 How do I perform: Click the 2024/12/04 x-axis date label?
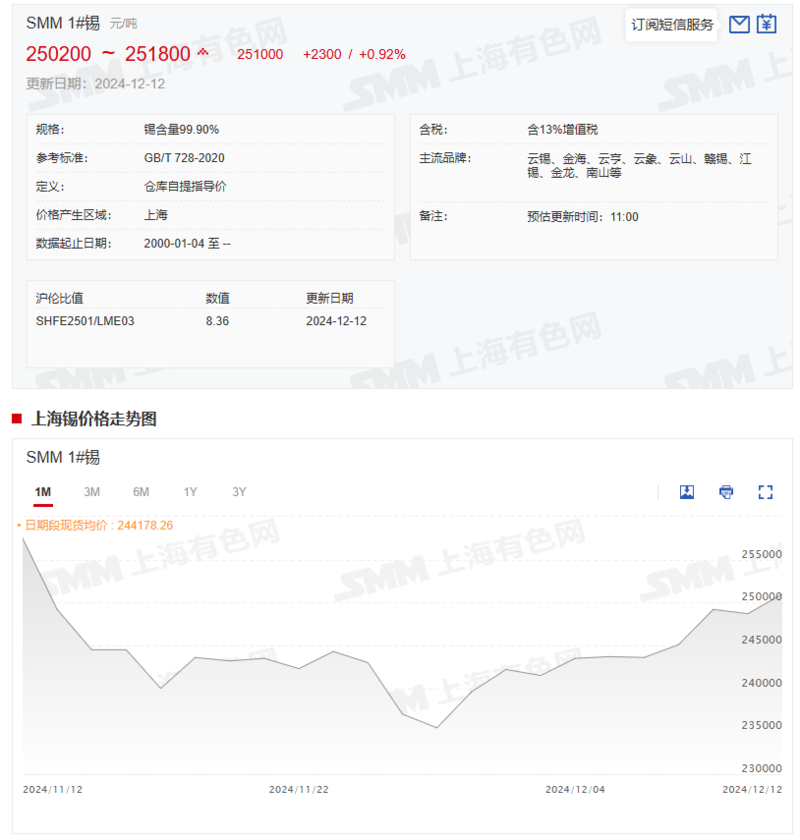pos(575,790)
